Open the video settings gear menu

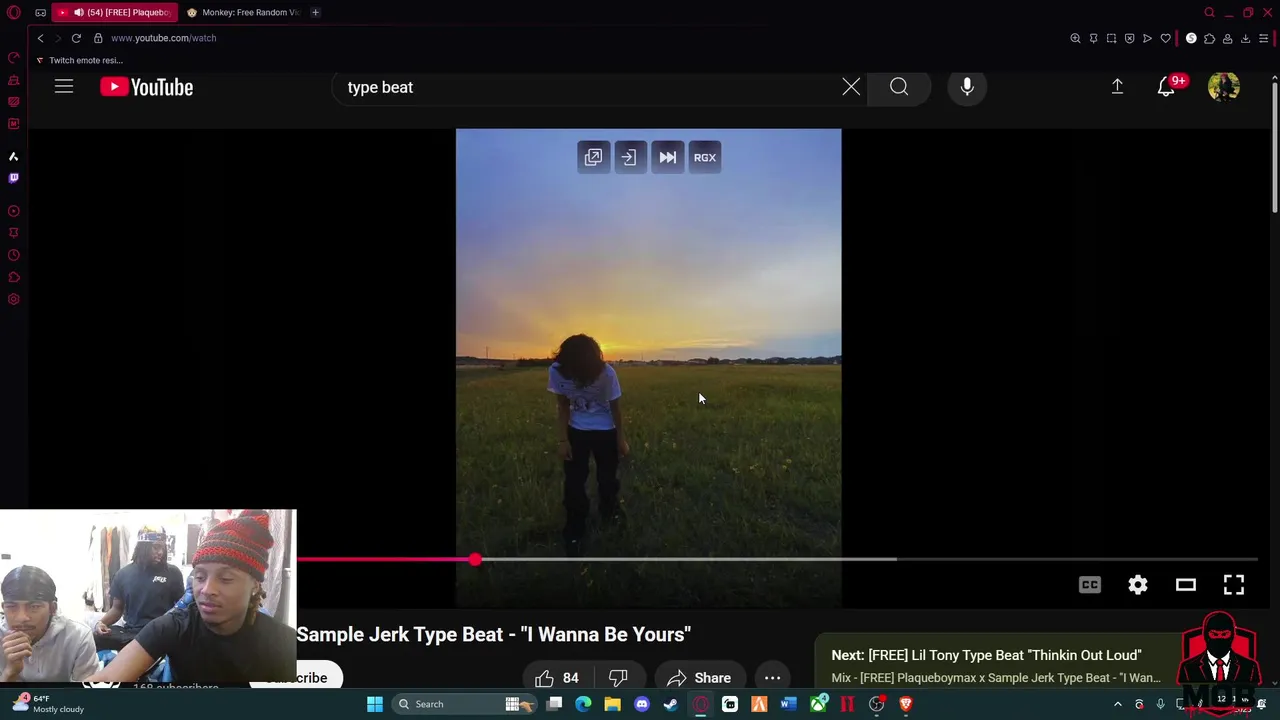coord(1138,585)
